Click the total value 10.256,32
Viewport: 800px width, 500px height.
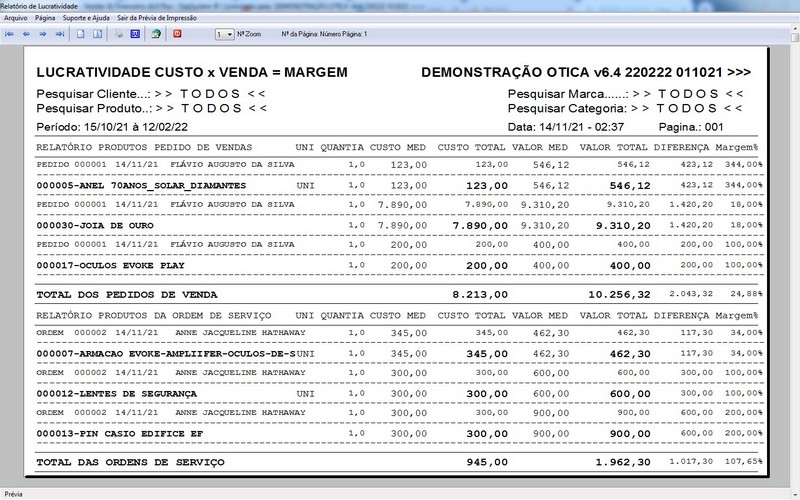click(x=619, y=295)
